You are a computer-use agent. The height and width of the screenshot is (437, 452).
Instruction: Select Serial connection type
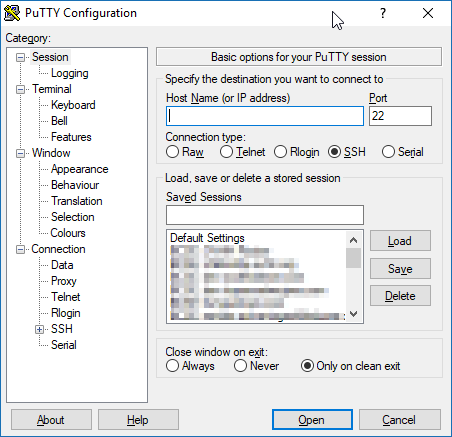(x=403, y=152)
